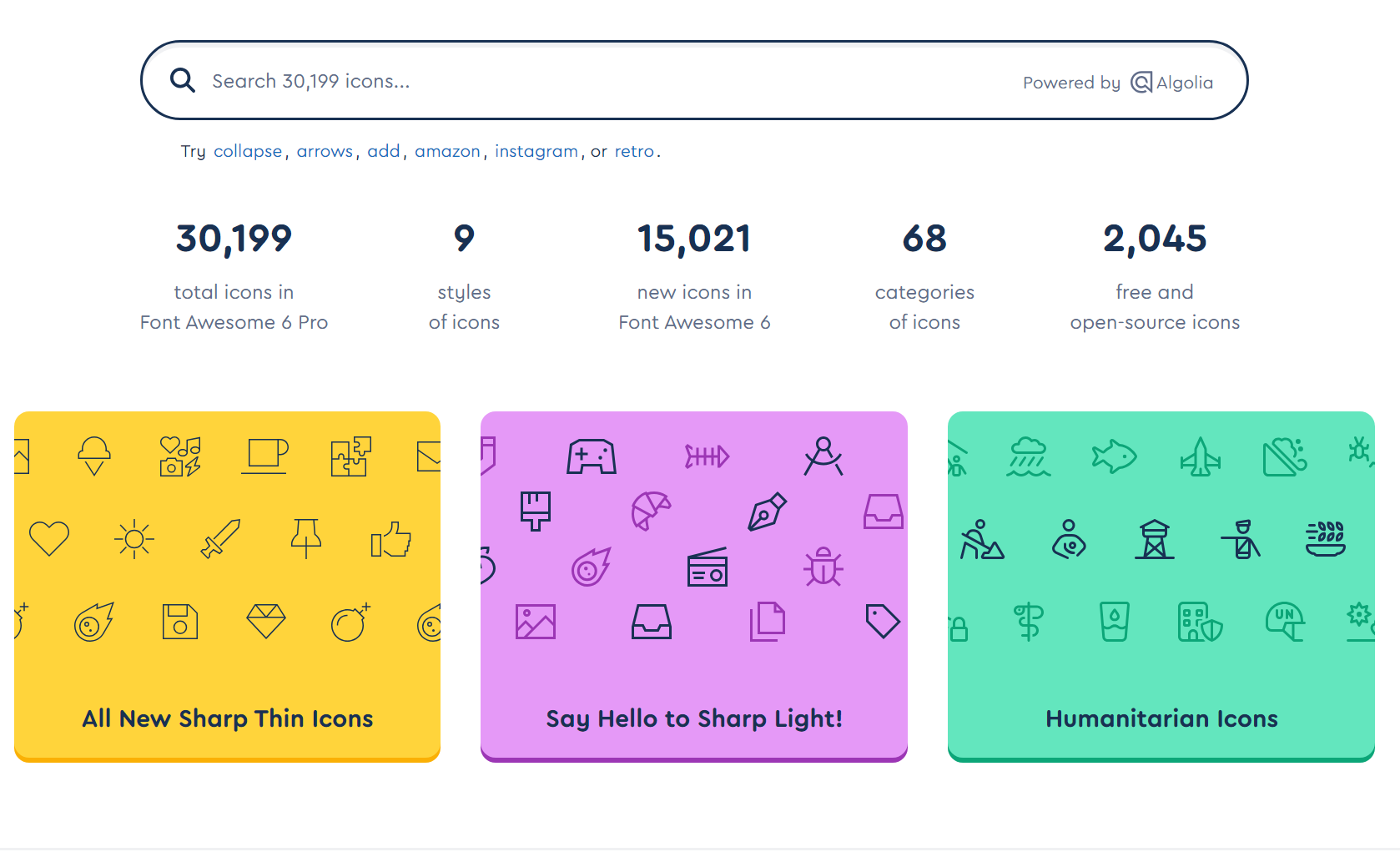Screen dimensions: 1400x862
Task: Click the thumbtack pin icon
Action: [x=306, y=538]
